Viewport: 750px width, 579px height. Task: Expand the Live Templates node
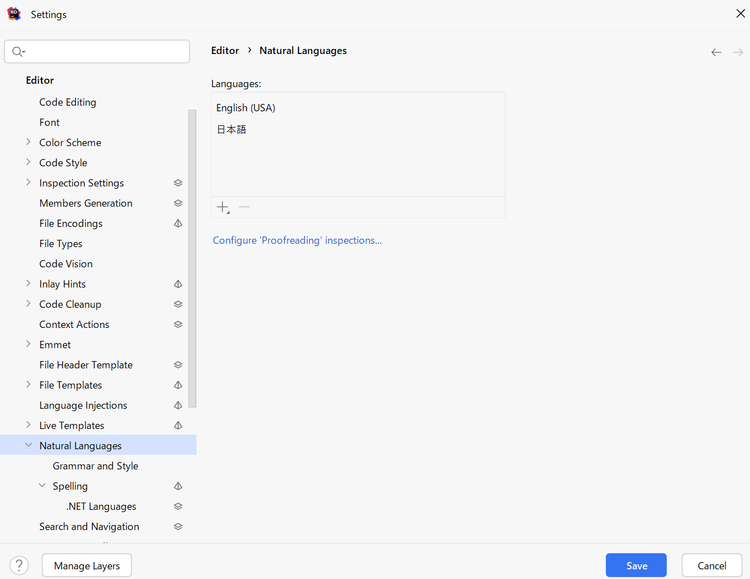[x=28, y=425]
